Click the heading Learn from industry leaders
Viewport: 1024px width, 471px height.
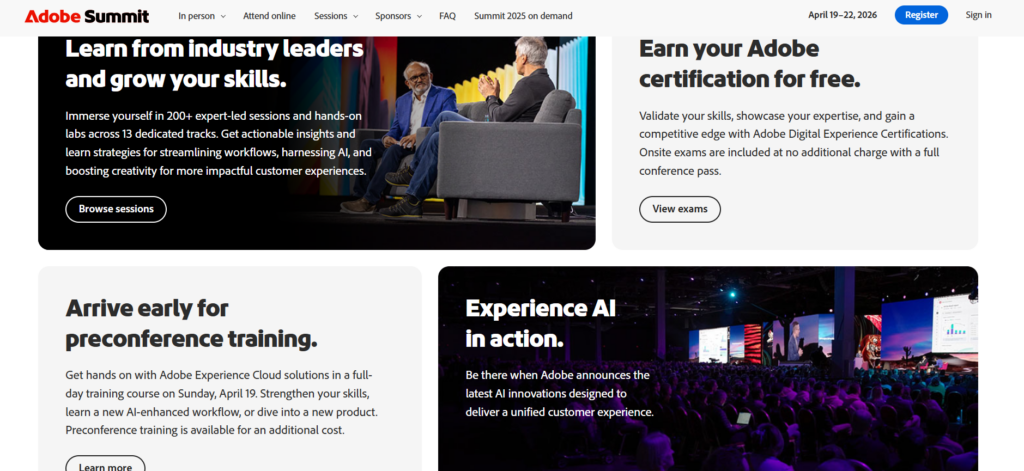[214, 63]
